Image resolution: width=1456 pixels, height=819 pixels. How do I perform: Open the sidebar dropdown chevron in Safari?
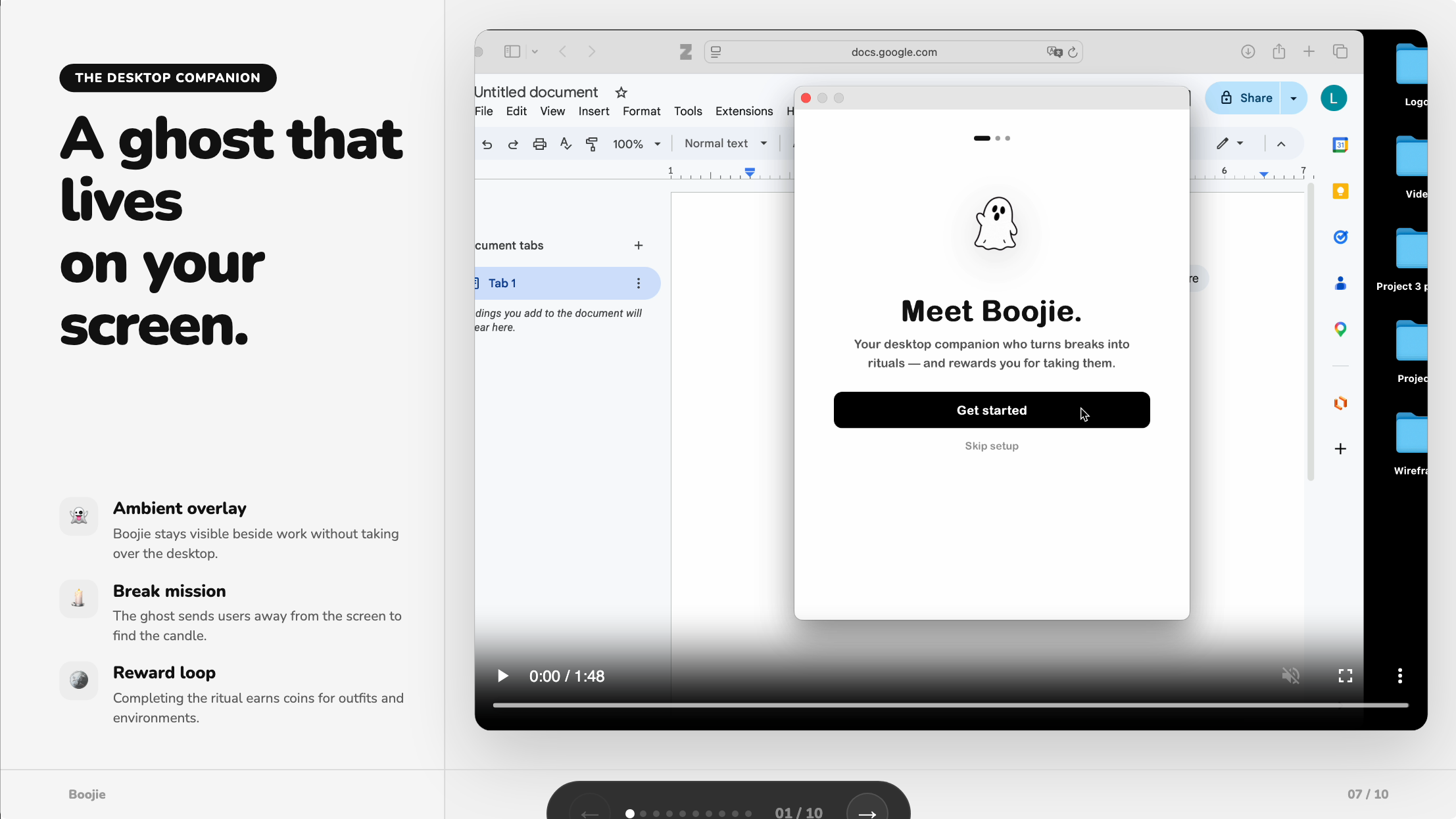click(535, 52)
